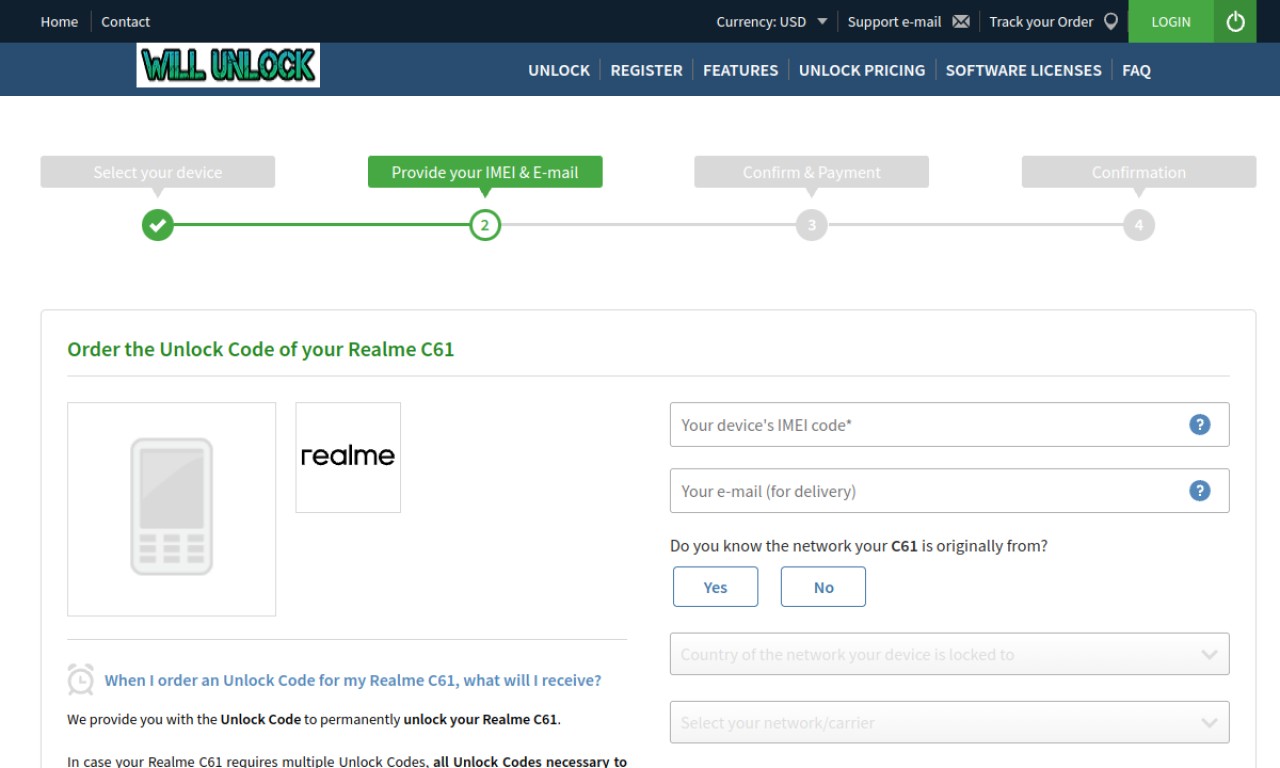This screenshot has width=1280, height=768.
Task: Click the 'what will I receive?' question link
Action: (353, 680)
